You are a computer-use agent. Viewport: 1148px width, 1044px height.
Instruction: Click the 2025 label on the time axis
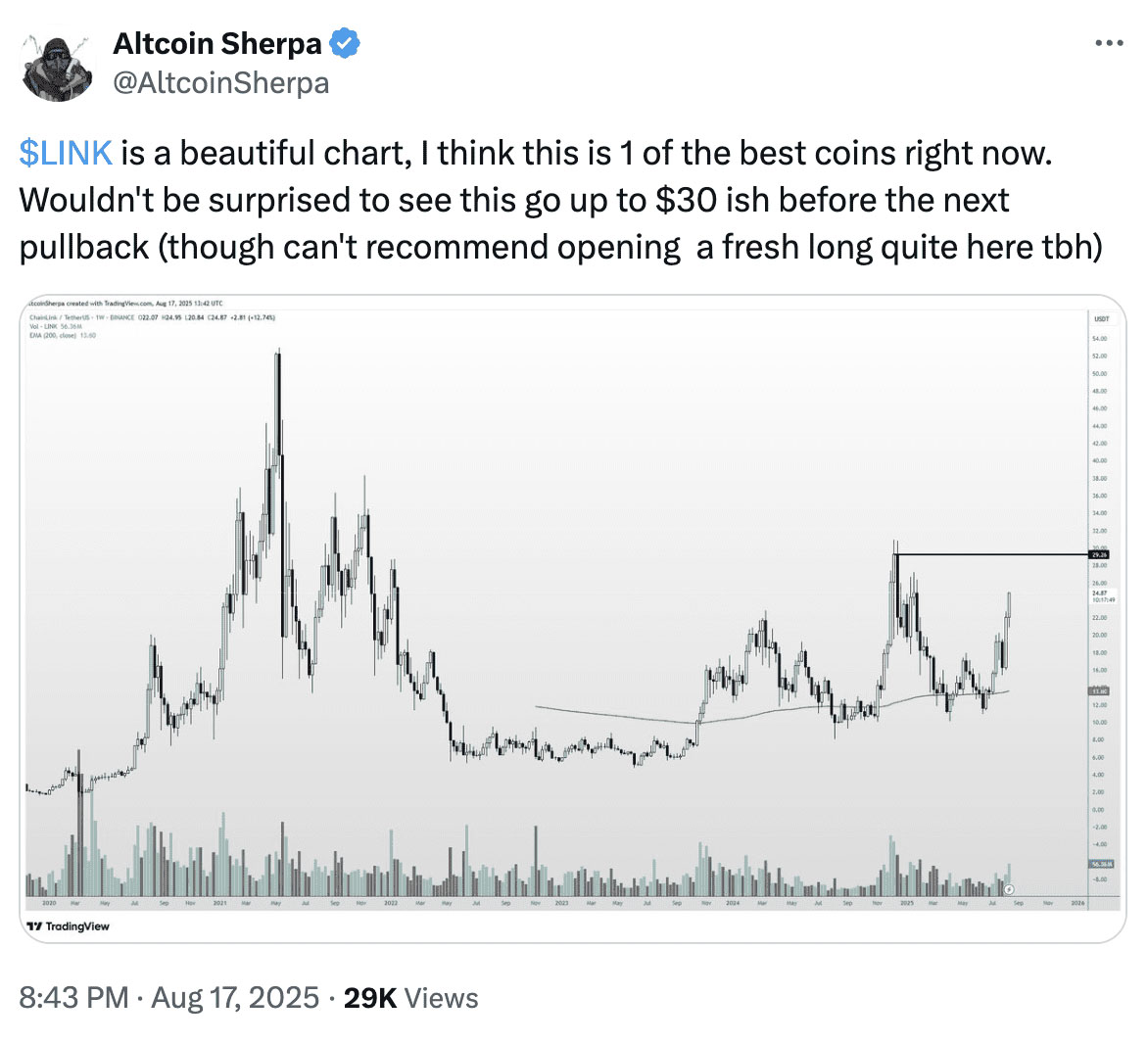906,902
